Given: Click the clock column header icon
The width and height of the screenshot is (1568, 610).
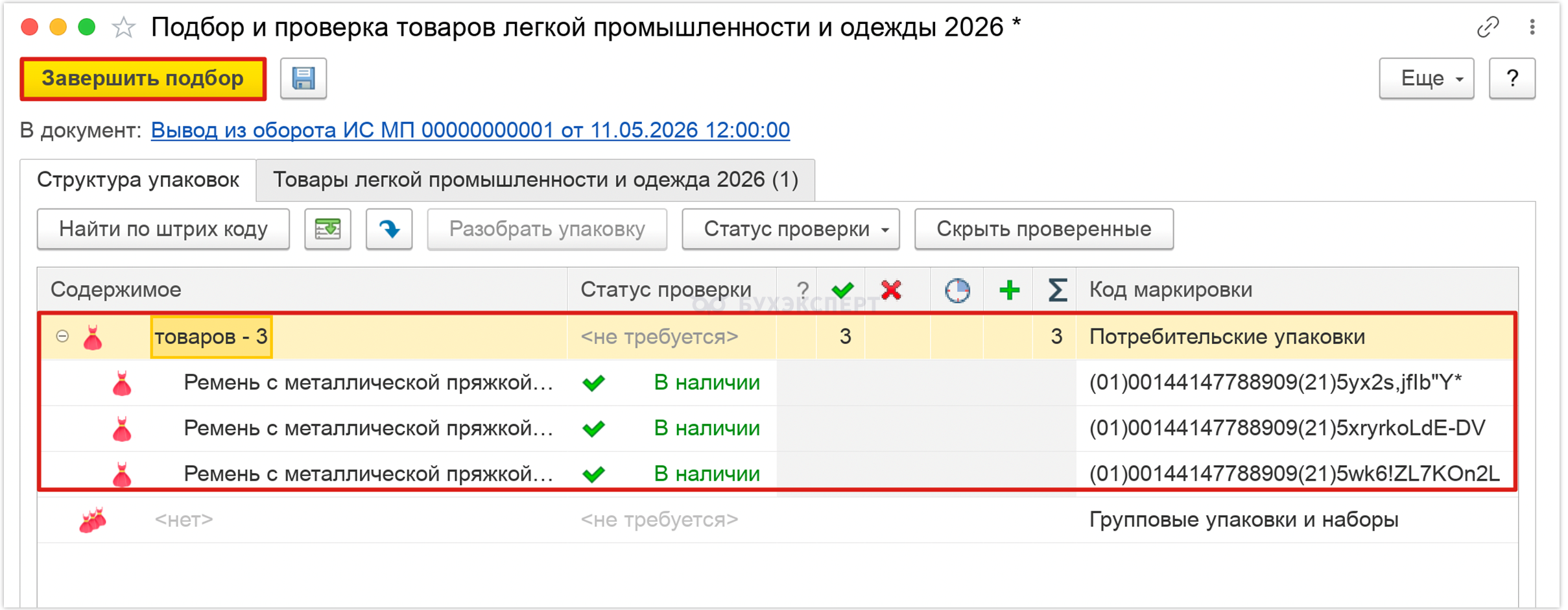Looking at the screenshot, I should click(x=957, y=290).
